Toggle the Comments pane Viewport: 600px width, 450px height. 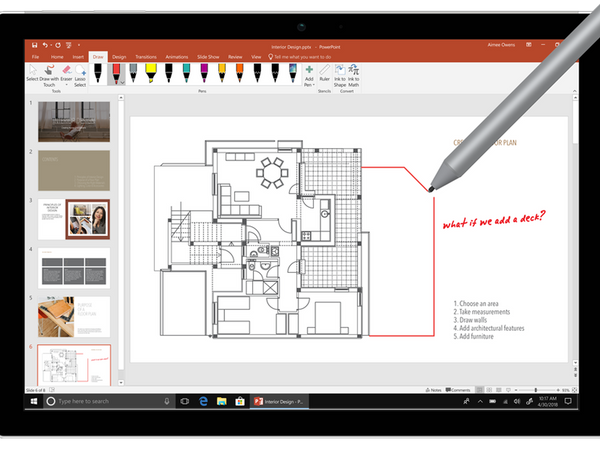[x=458, y=390]
